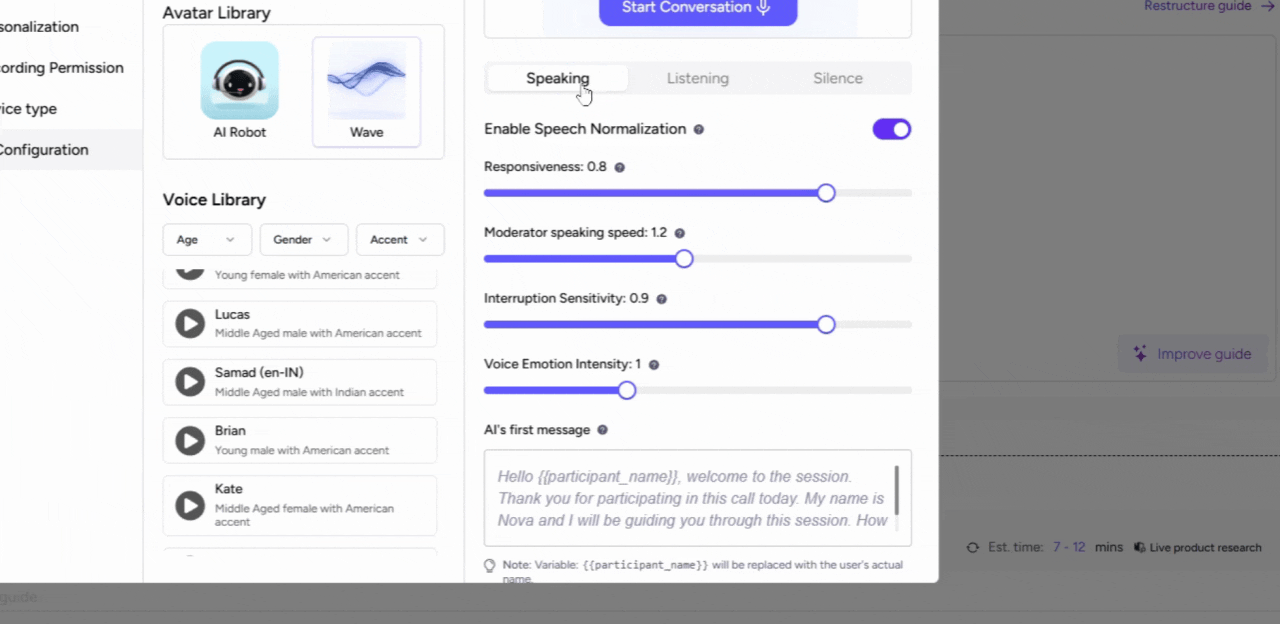This screenshot has width=1280, height=624.
Task: Open the Age filter dropdown
Action: 206,239
